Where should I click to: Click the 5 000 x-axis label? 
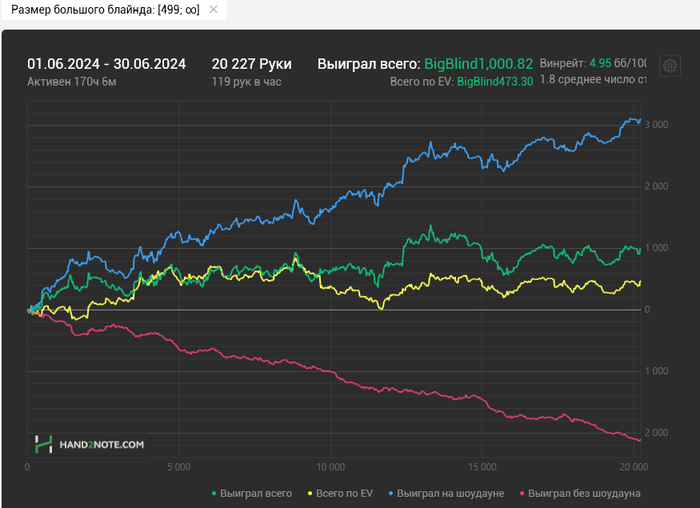tap(179, 467)
